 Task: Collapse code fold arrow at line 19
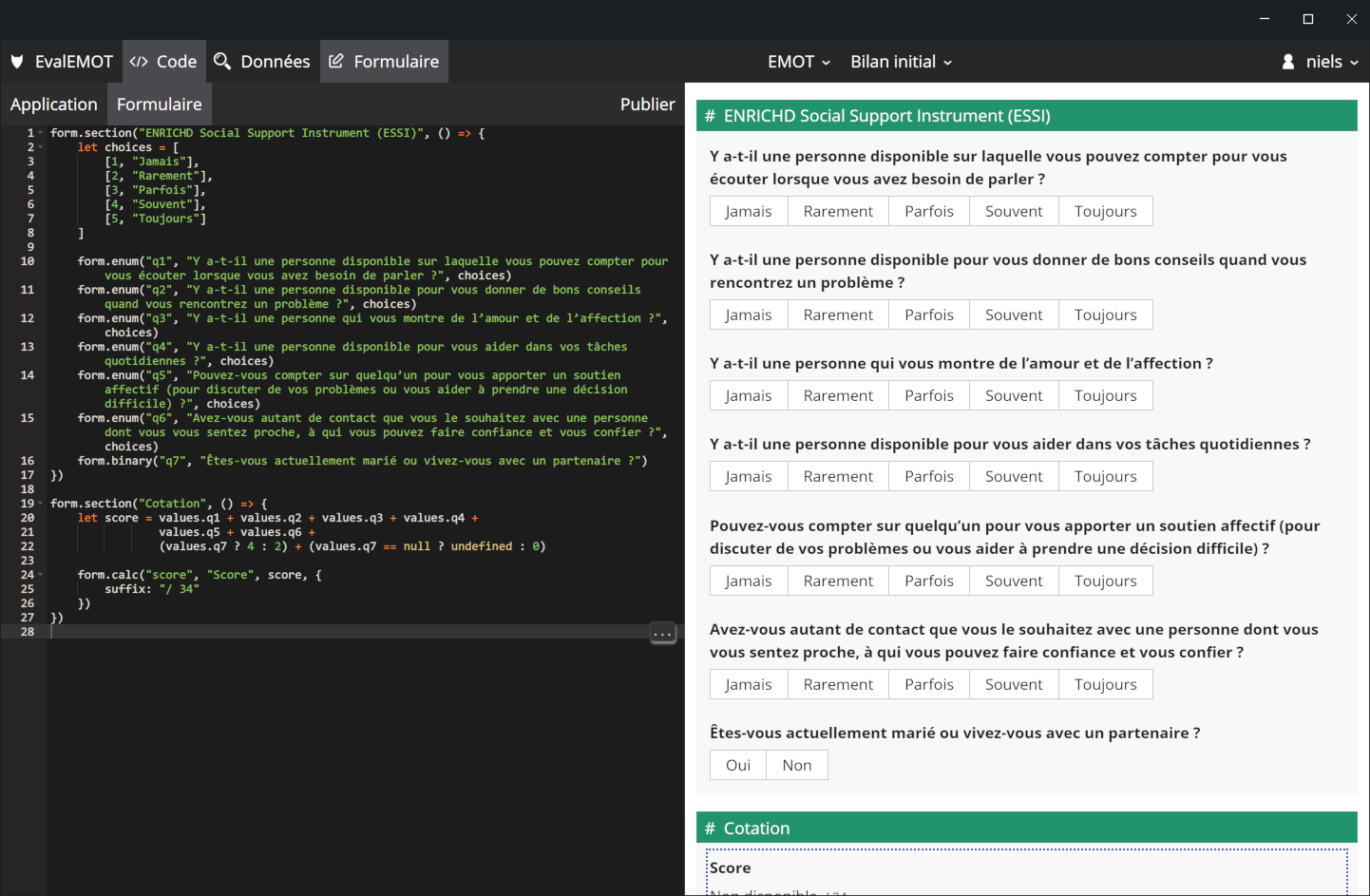coord(40,504)
